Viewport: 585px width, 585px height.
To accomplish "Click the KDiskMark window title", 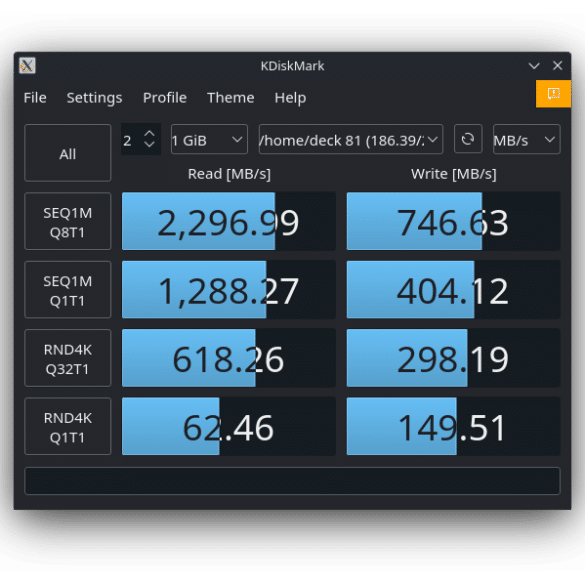I will 292,66.
